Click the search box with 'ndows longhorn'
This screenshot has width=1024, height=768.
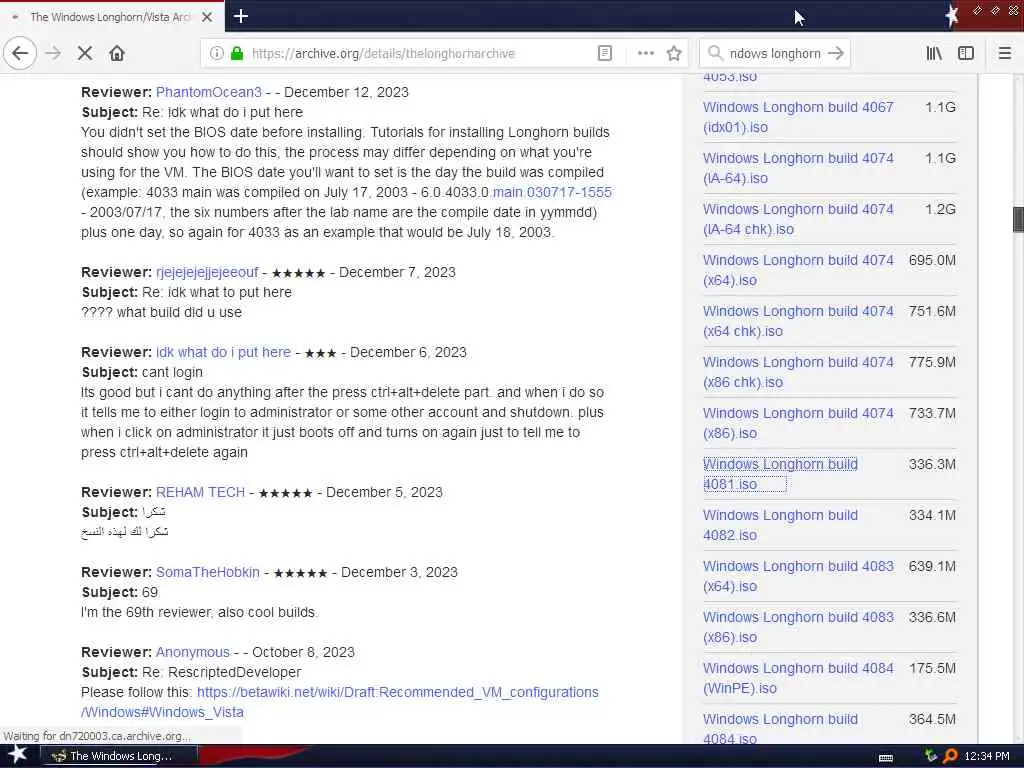point(775,54)
